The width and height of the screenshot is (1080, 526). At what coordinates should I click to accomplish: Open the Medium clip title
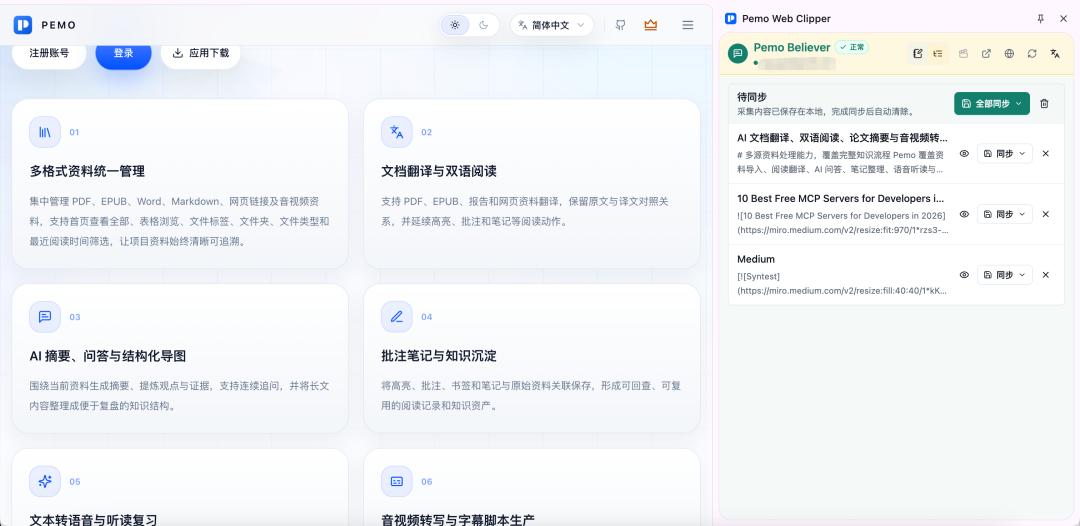756,259
